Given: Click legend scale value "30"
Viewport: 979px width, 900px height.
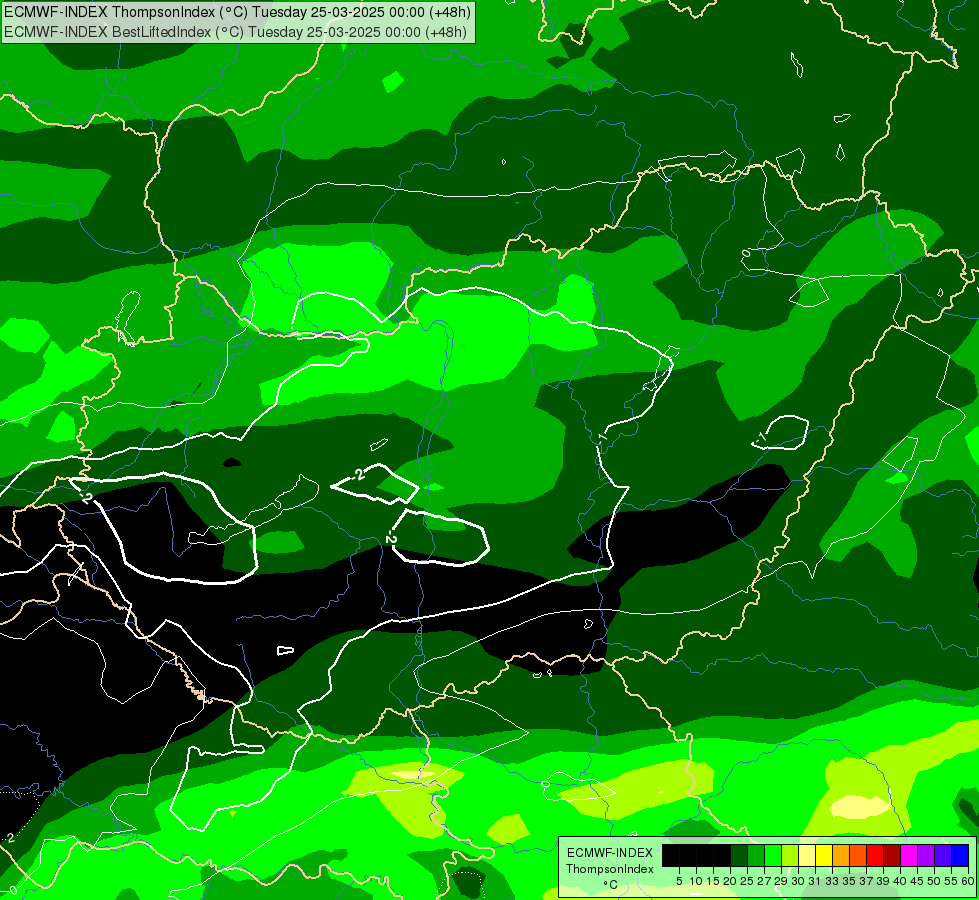Looking at the screenshot, I should [x=799, y=881].
